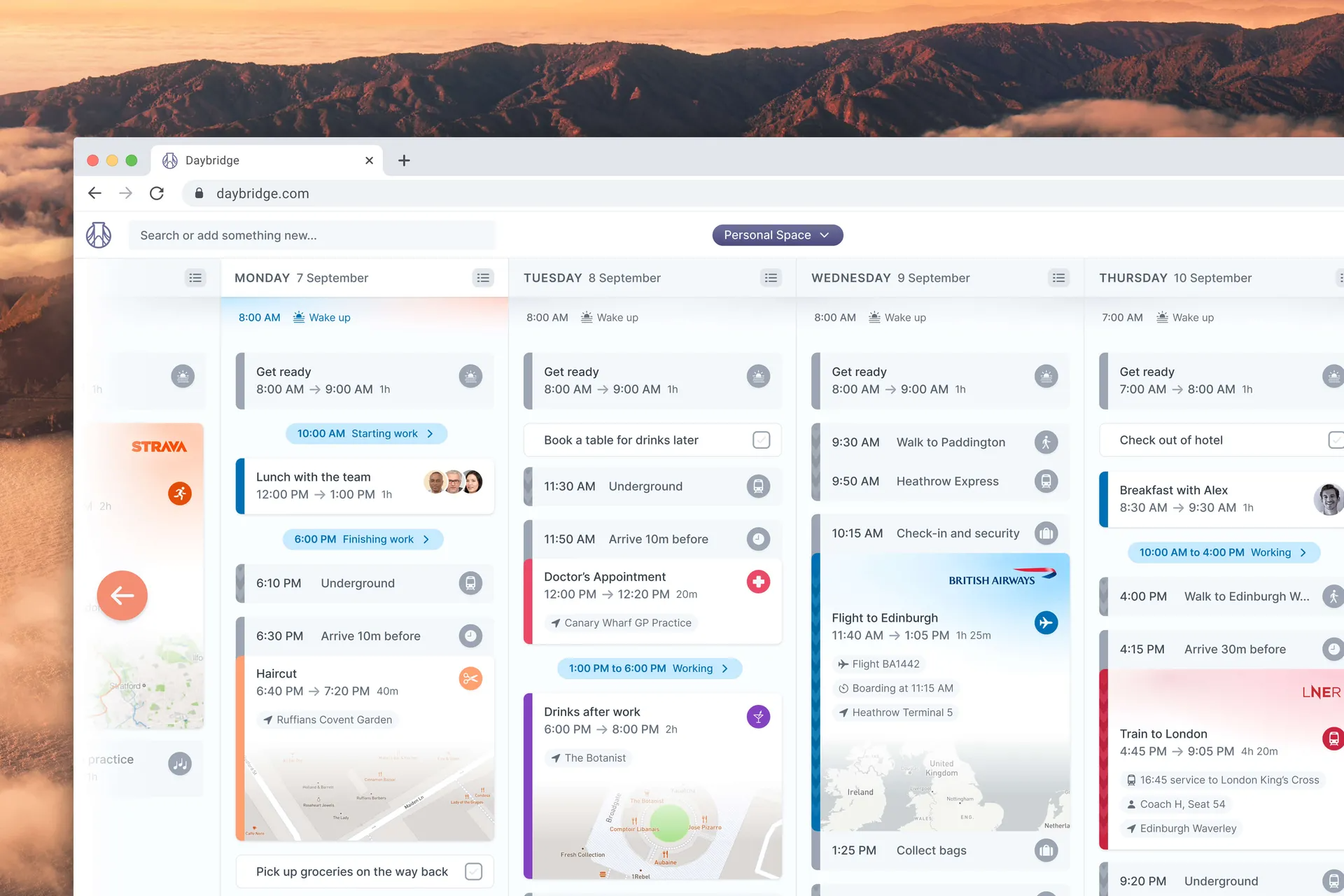Click the cocktail icon on Drinks after work

point(758,716)
